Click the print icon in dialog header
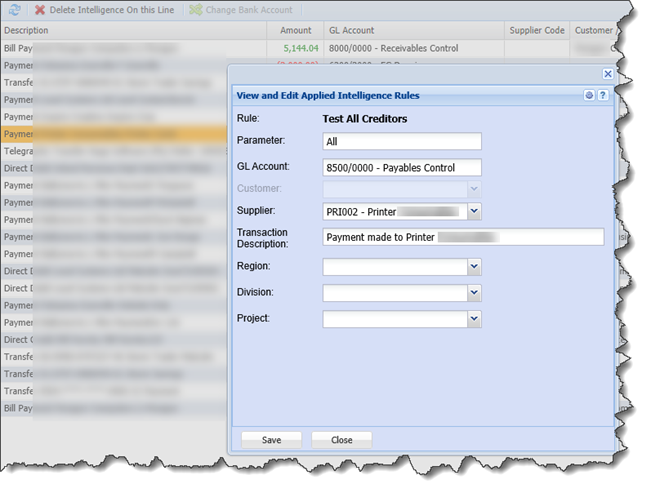Viewport: 651px width, 493px height. point(589,96)
